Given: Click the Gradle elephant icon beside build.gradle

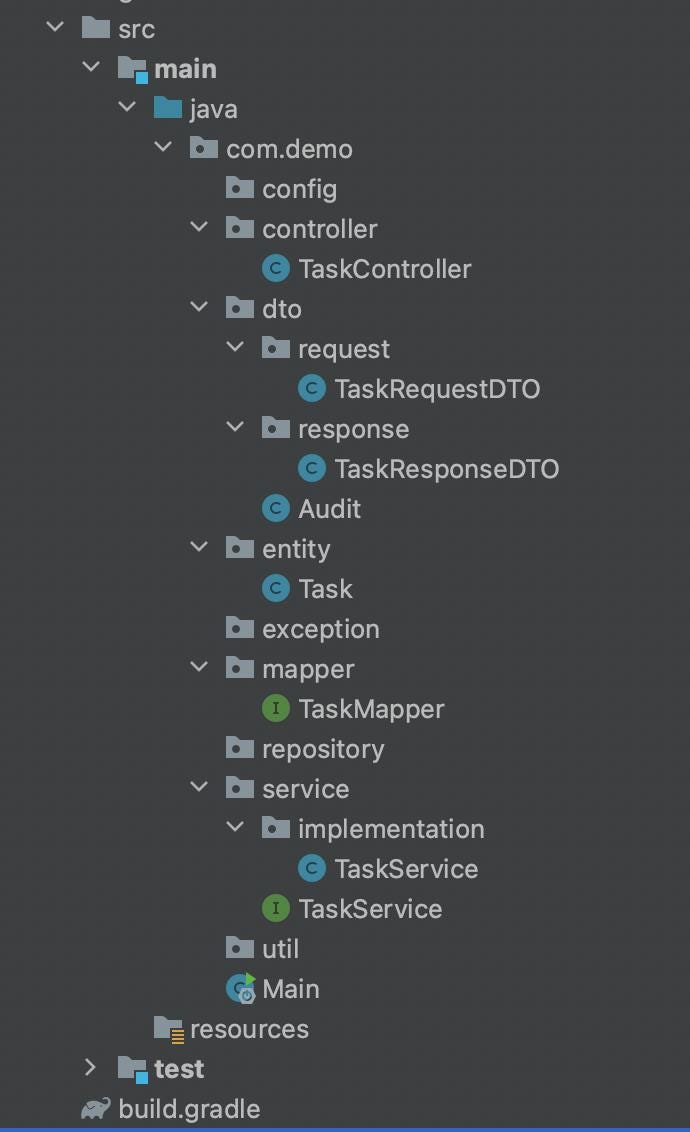Looking at the screenshot, I should tap(94, 1108).
